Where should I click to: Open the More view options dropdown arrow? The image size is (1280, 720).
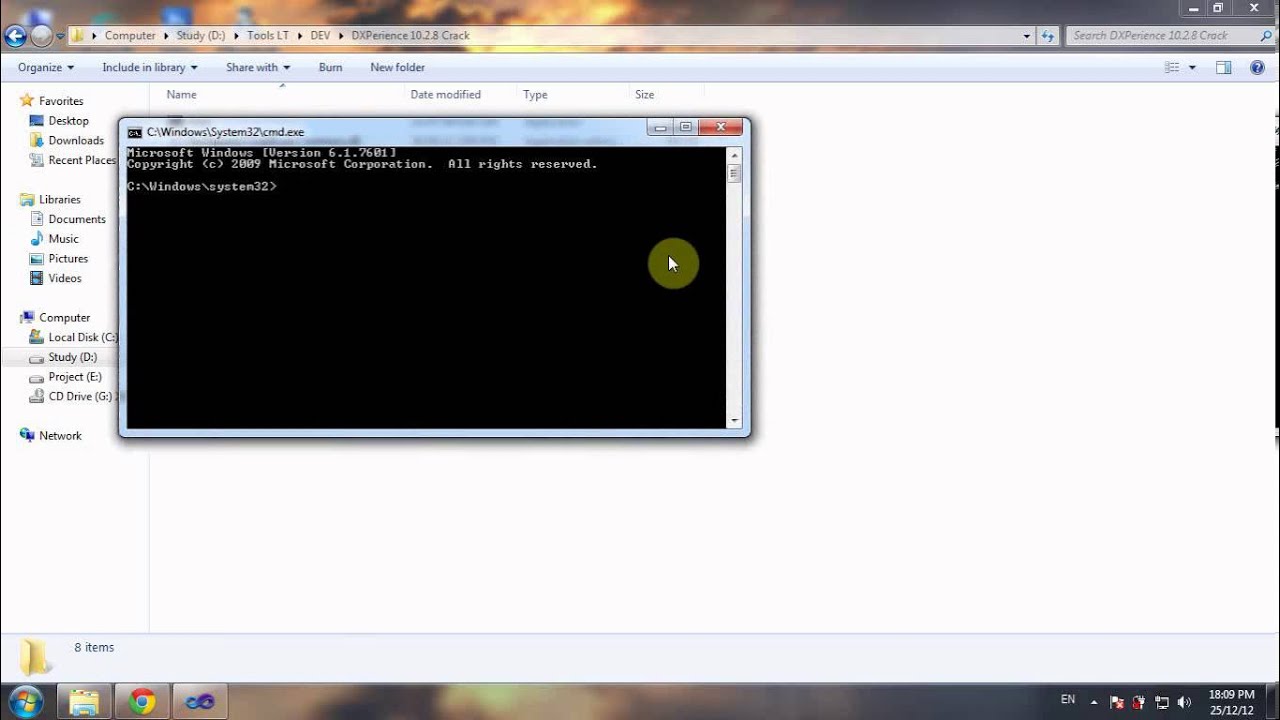pyautogui.click(x=1192, y=67)
